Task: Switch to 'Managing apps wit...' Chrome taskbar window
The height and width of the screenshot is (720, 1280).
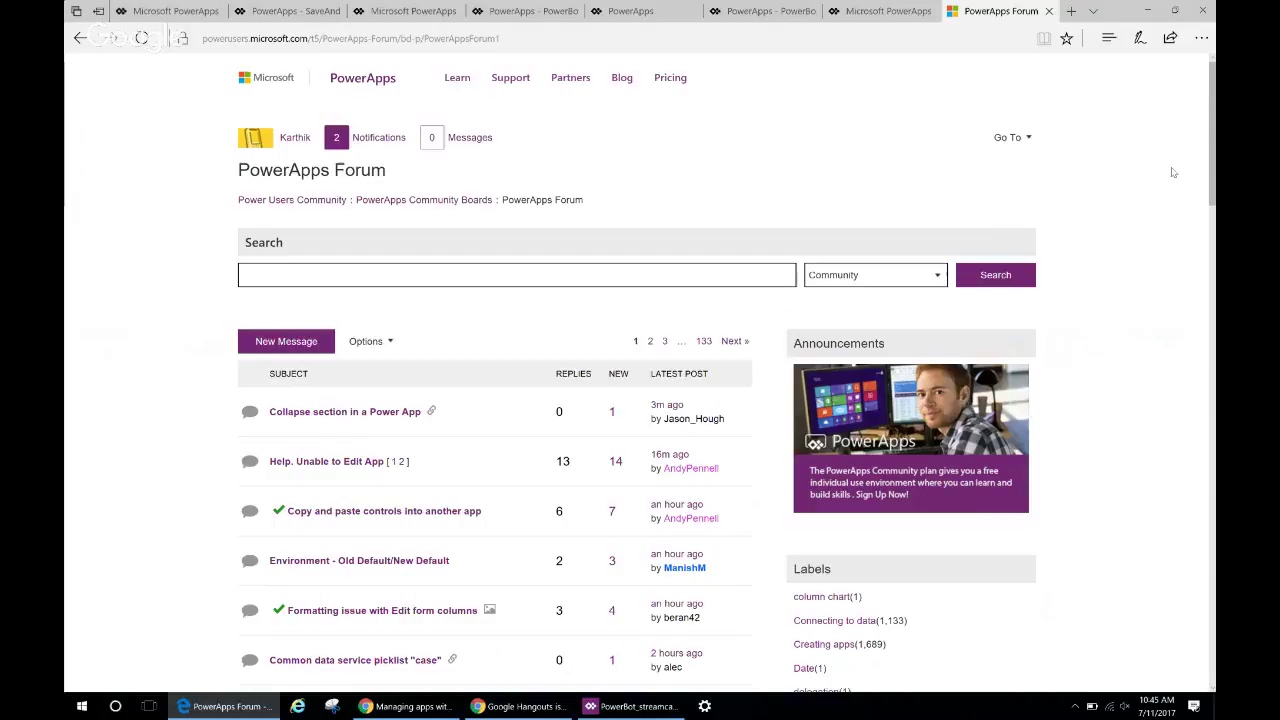Action: (405, 706)
